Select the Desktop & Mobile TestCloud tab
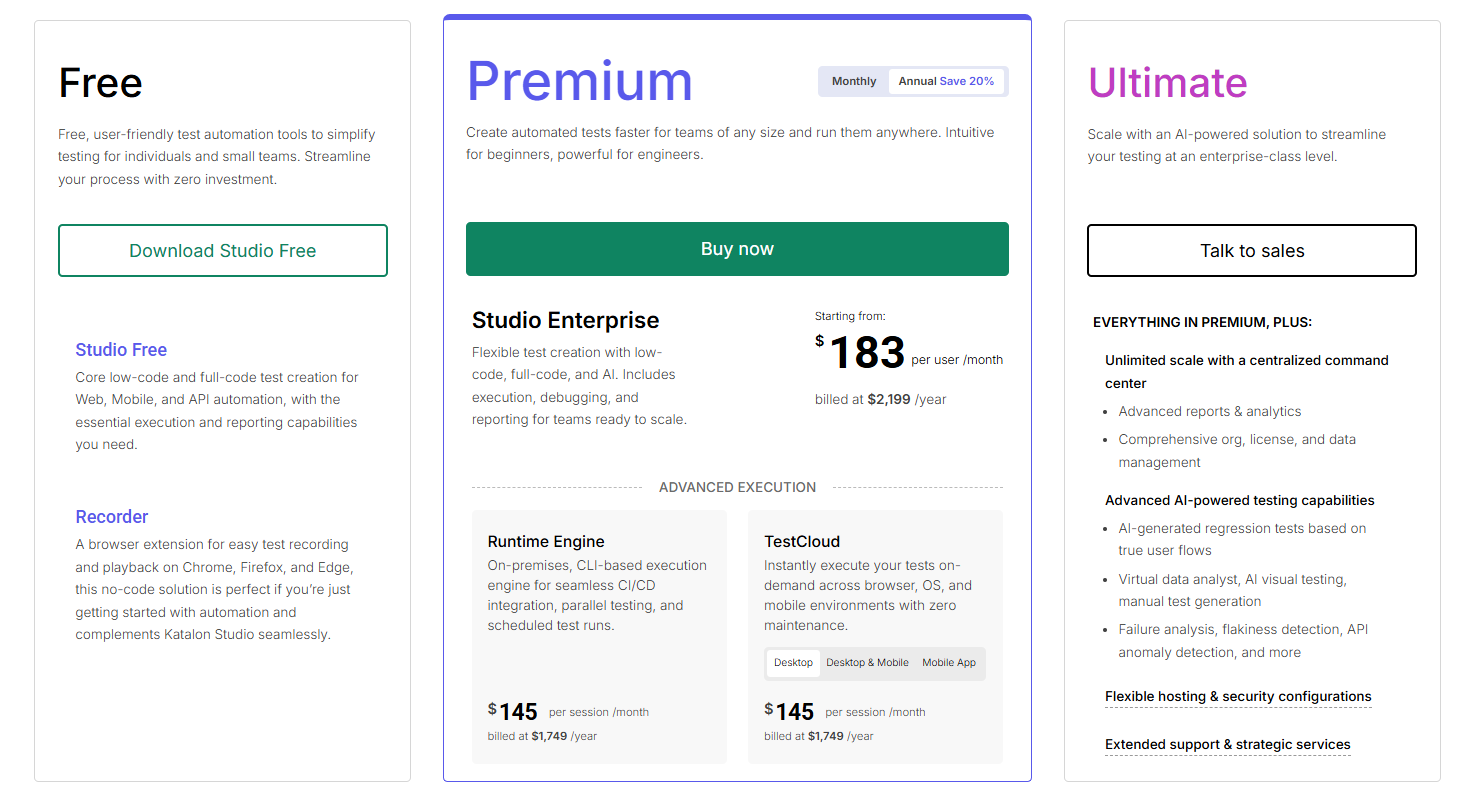The width and height of the screenshot is (1468, 787). click(867, 663)
